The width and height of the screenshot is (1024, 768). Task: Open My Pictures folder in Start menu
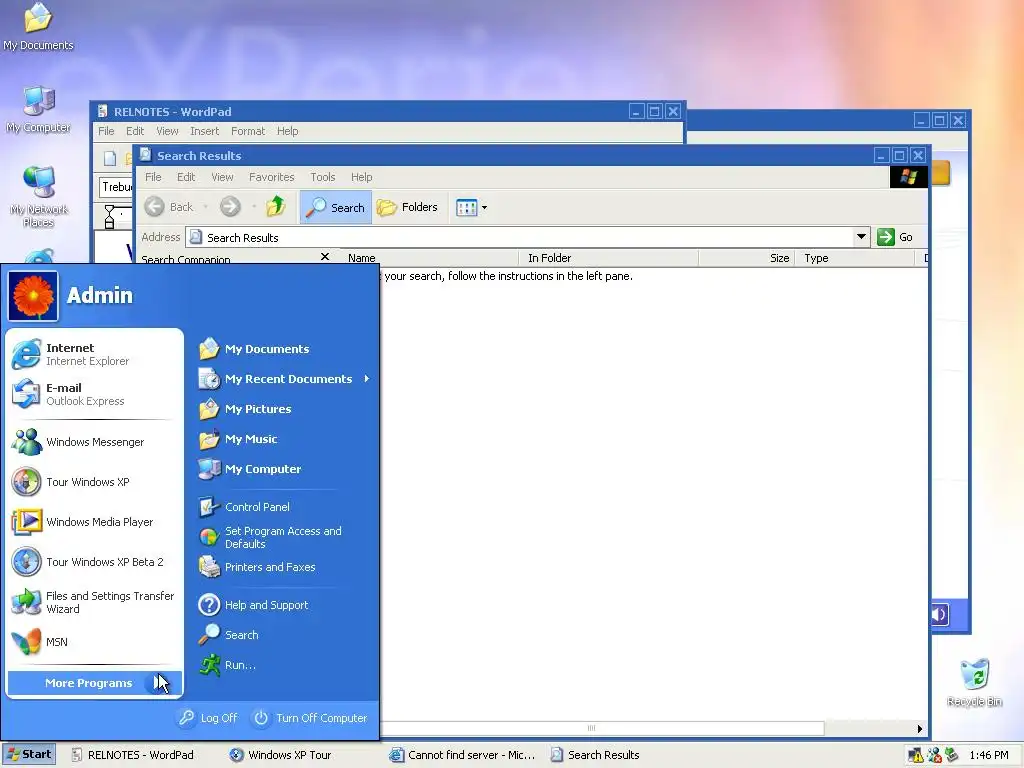(x=285, y=409)
